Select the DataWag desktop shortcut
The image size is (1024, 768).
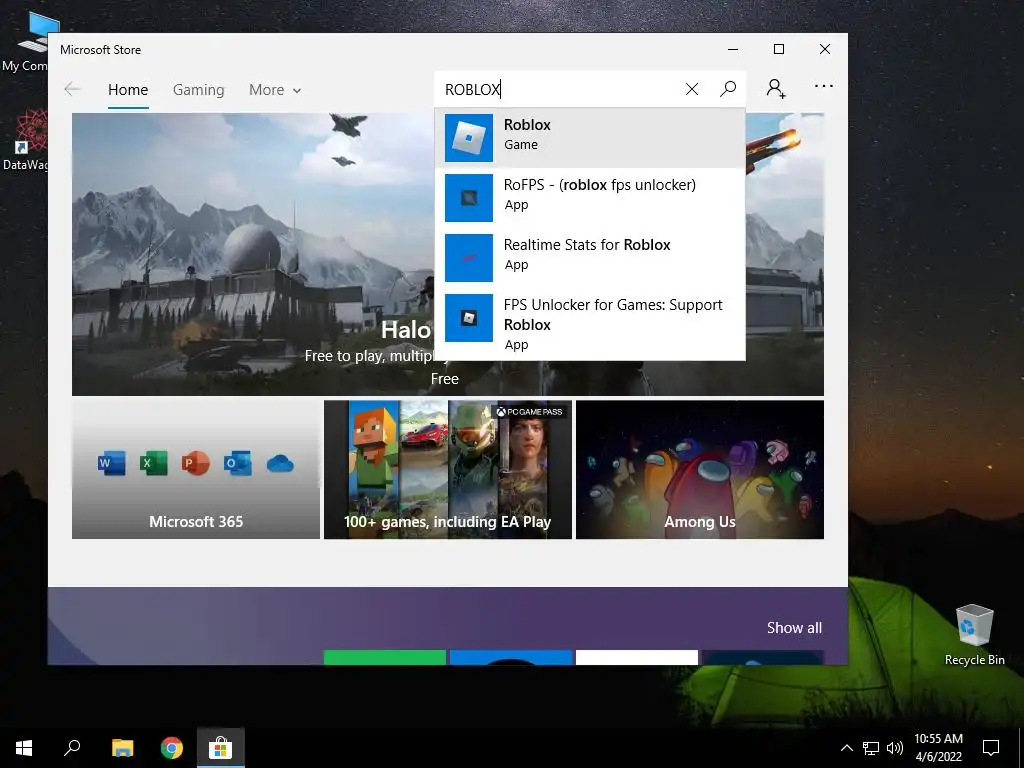tap(24, 140)
